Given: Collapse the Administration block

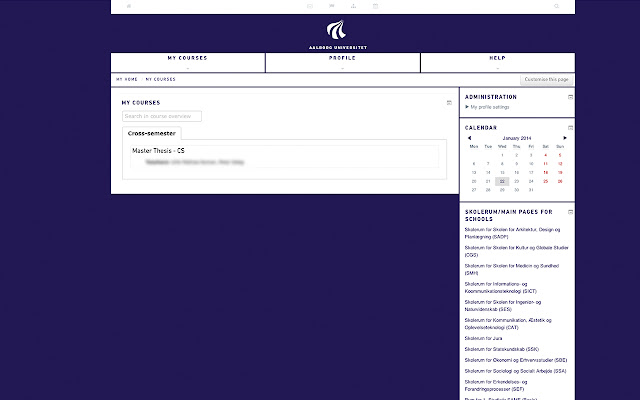Looking at the screenshot, I should coord(571,97).
